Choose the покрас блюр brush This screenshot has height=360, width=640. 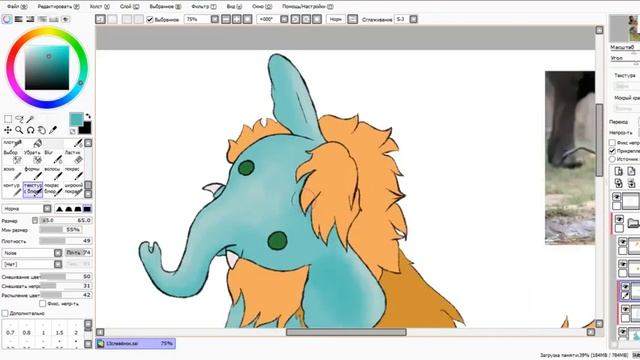(53, 190)
